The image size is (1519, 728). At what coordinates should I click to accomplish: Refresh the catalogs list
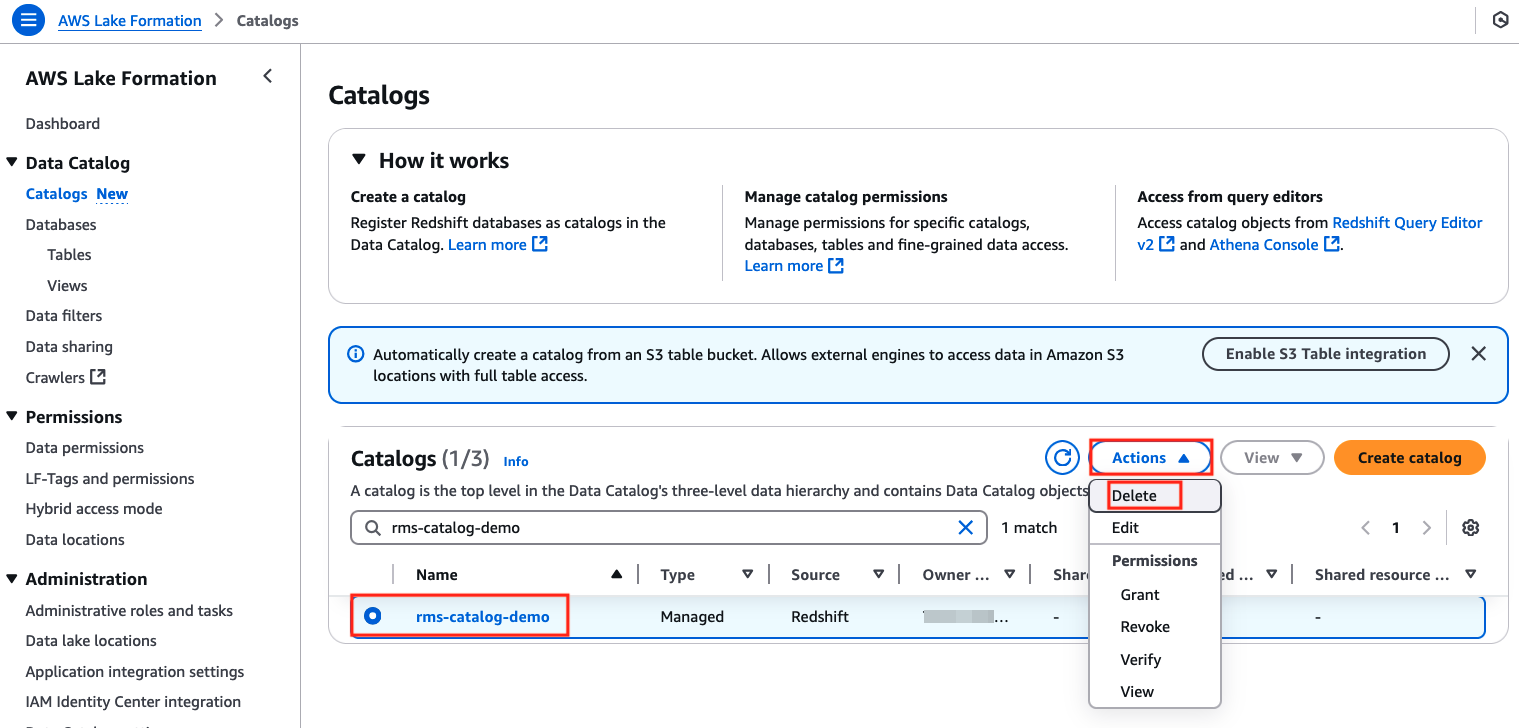point(1061,458)
